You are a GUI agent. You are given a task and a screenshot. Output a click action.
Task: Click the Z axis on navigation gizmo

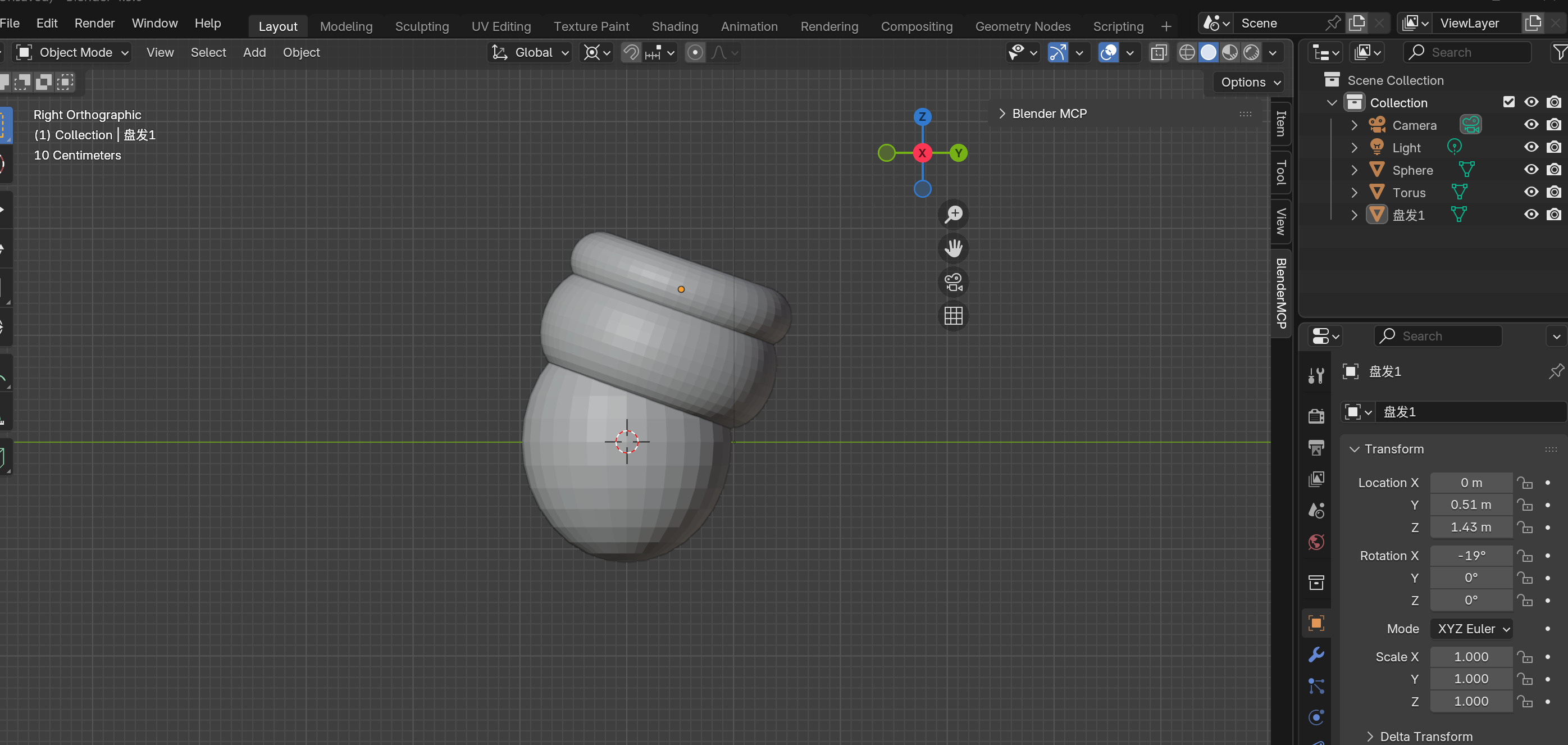(922, 116)
